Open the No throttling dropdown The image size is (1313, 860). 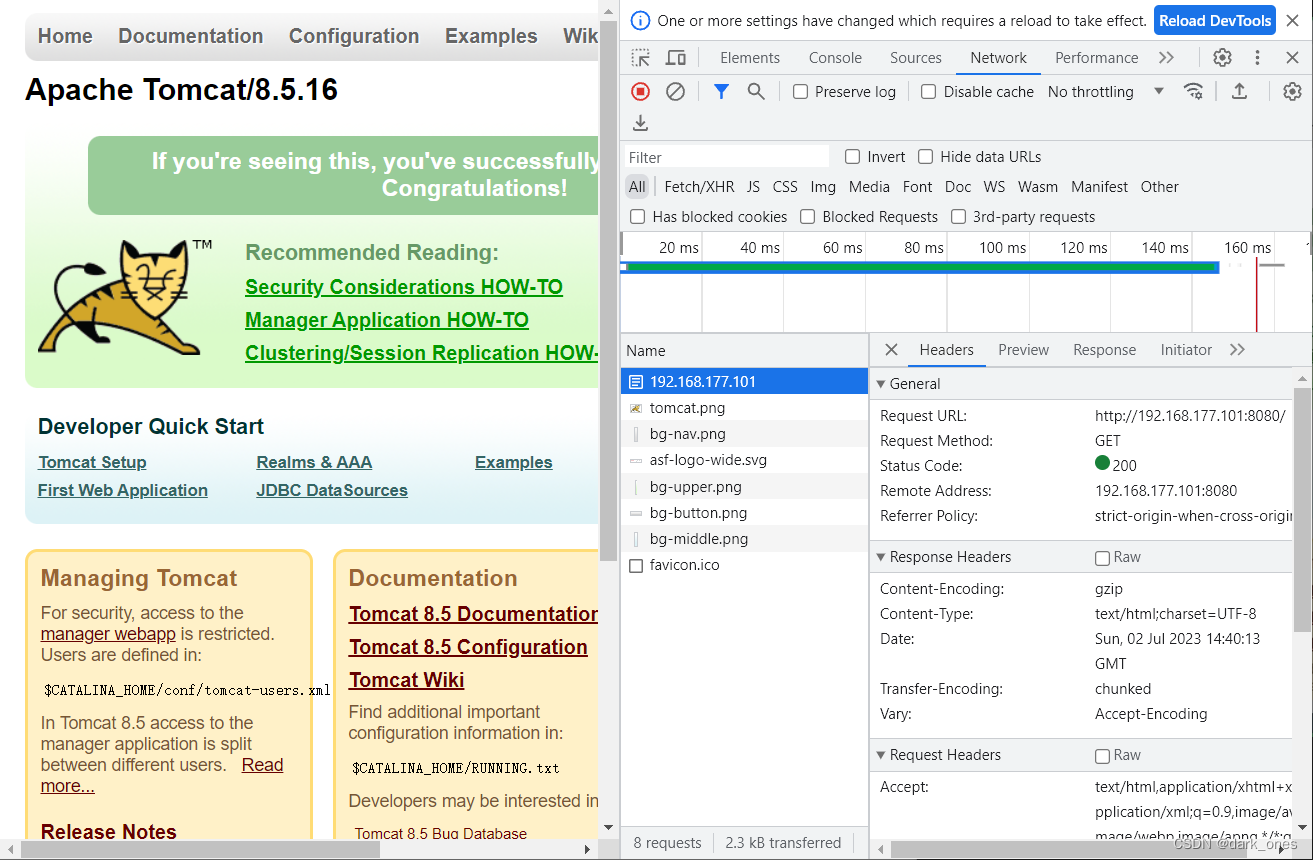click(x=1105, y=92)
